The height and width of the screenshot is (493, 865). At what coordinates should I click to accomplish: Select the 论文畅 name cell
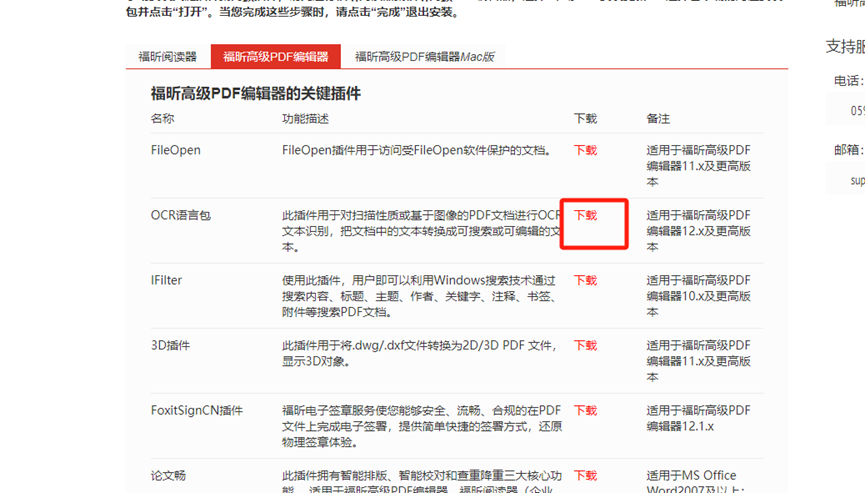tap(168, 475)
